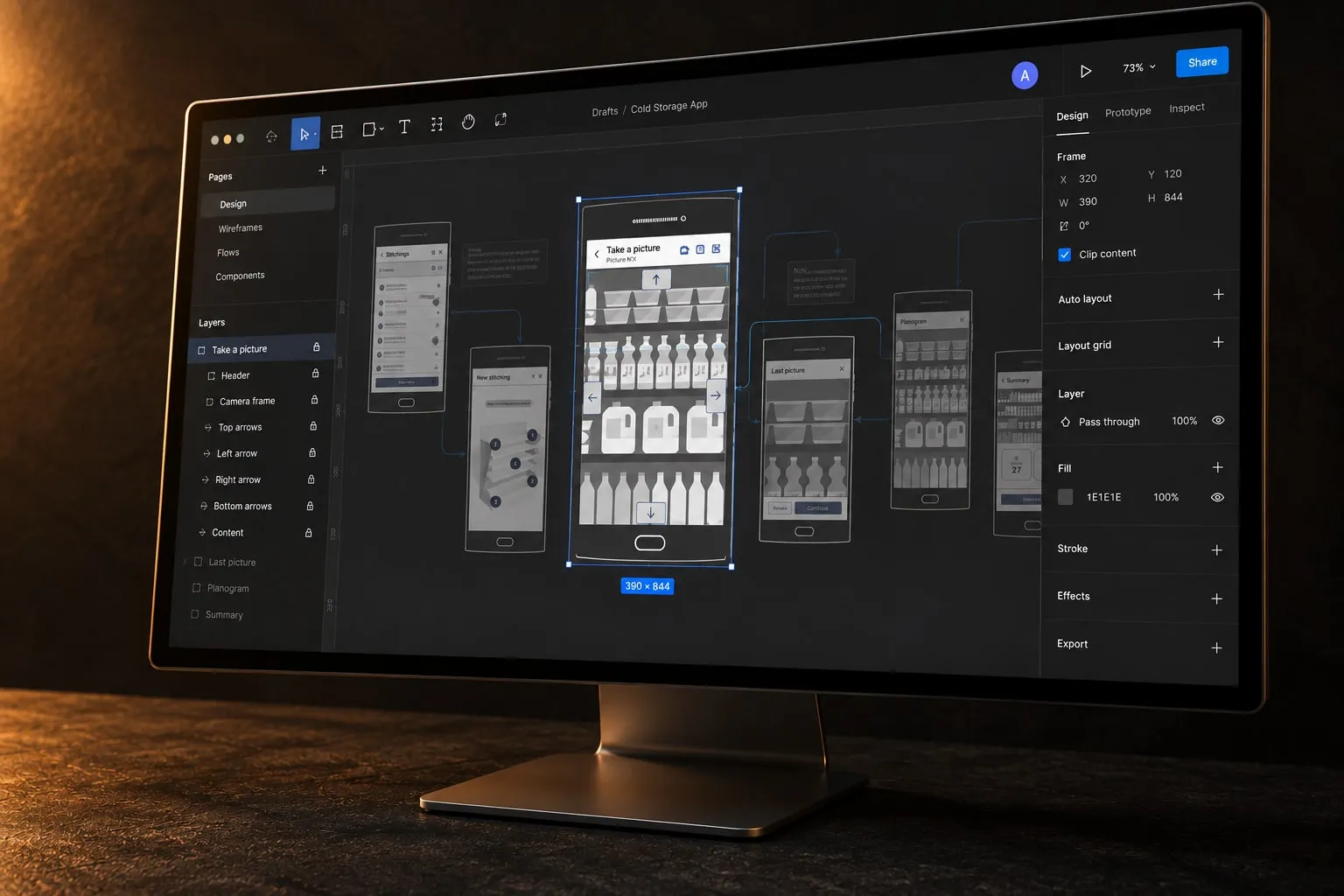Add Auto layout with its plus icon
This screenshot has width=1344, height=896.
click(1218, 295)
